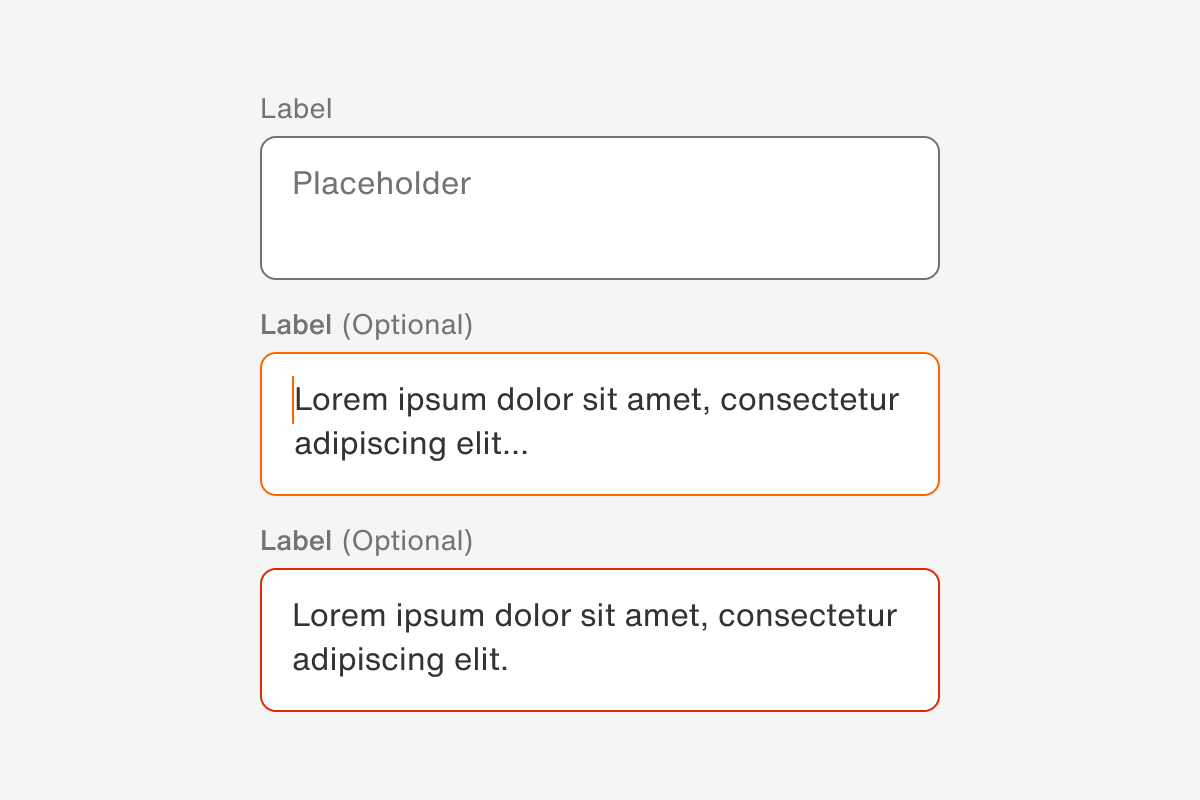Click the Label above the Placeholder field

[296, 109]
